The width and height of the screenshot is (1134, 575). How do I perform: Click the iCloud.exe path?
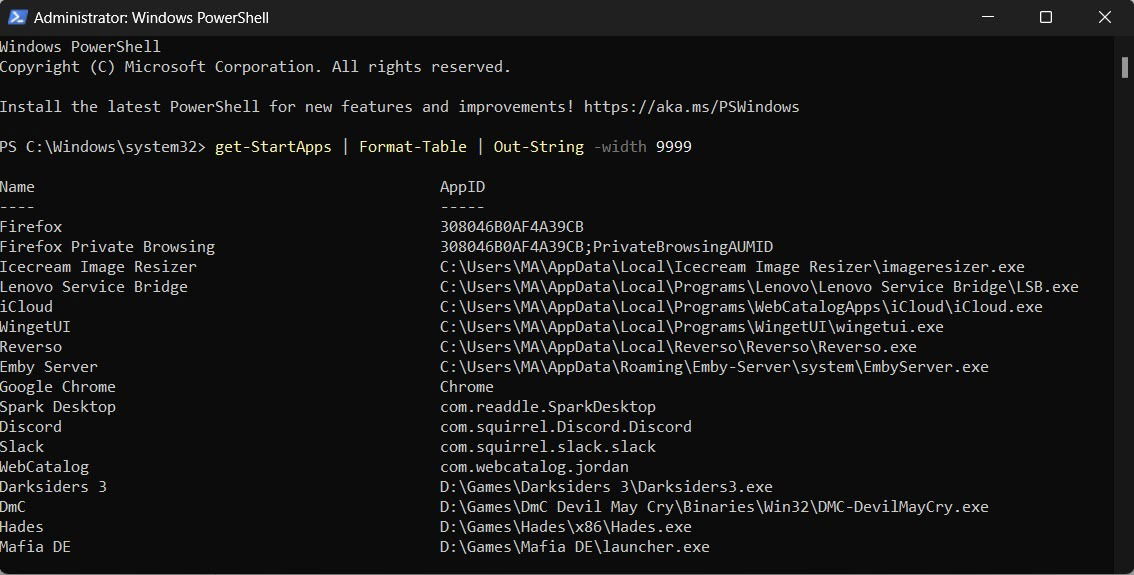(741, 307)
